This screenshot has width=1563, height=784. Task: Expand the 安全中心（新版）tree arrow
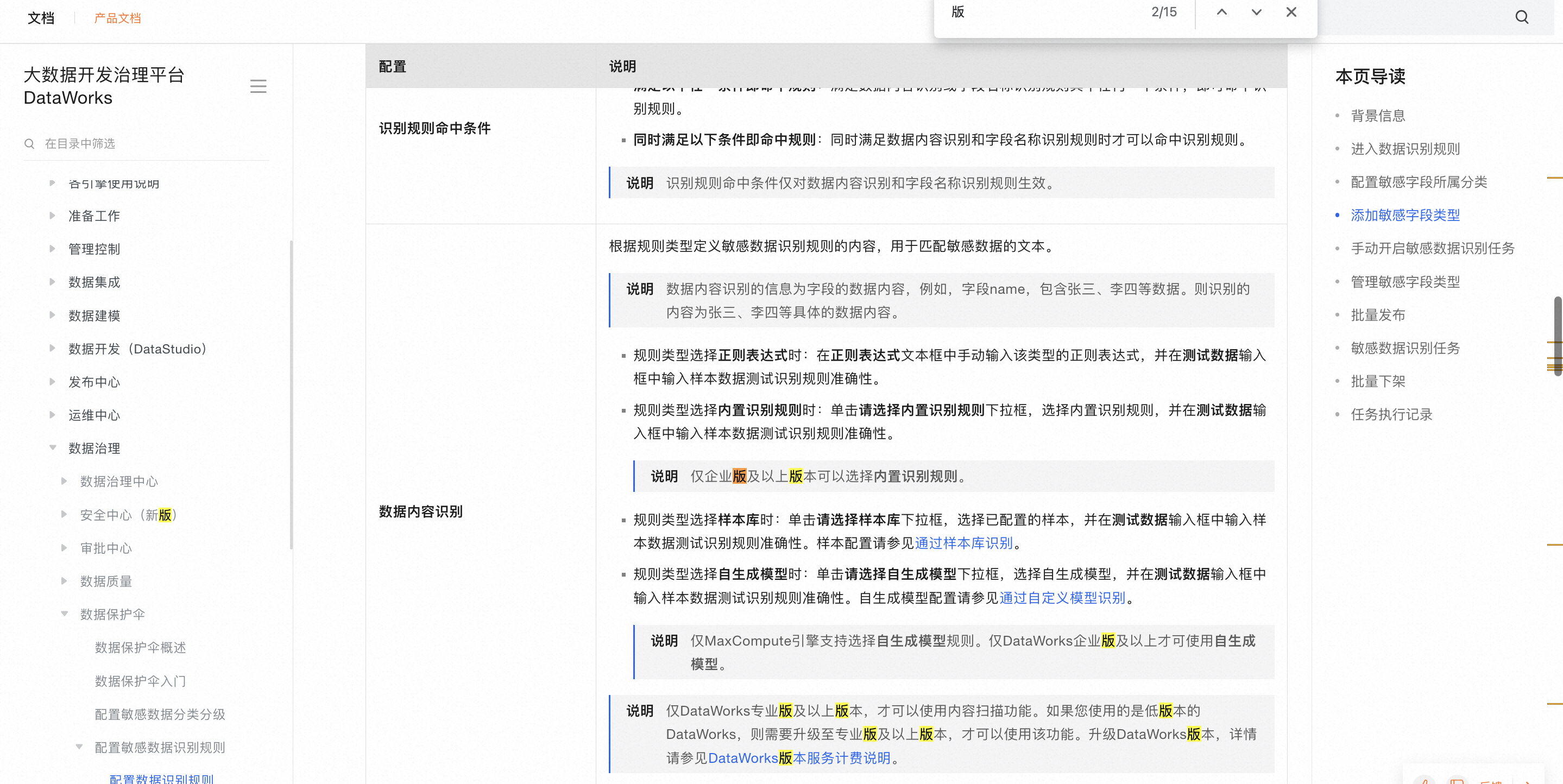pos(64,515)
